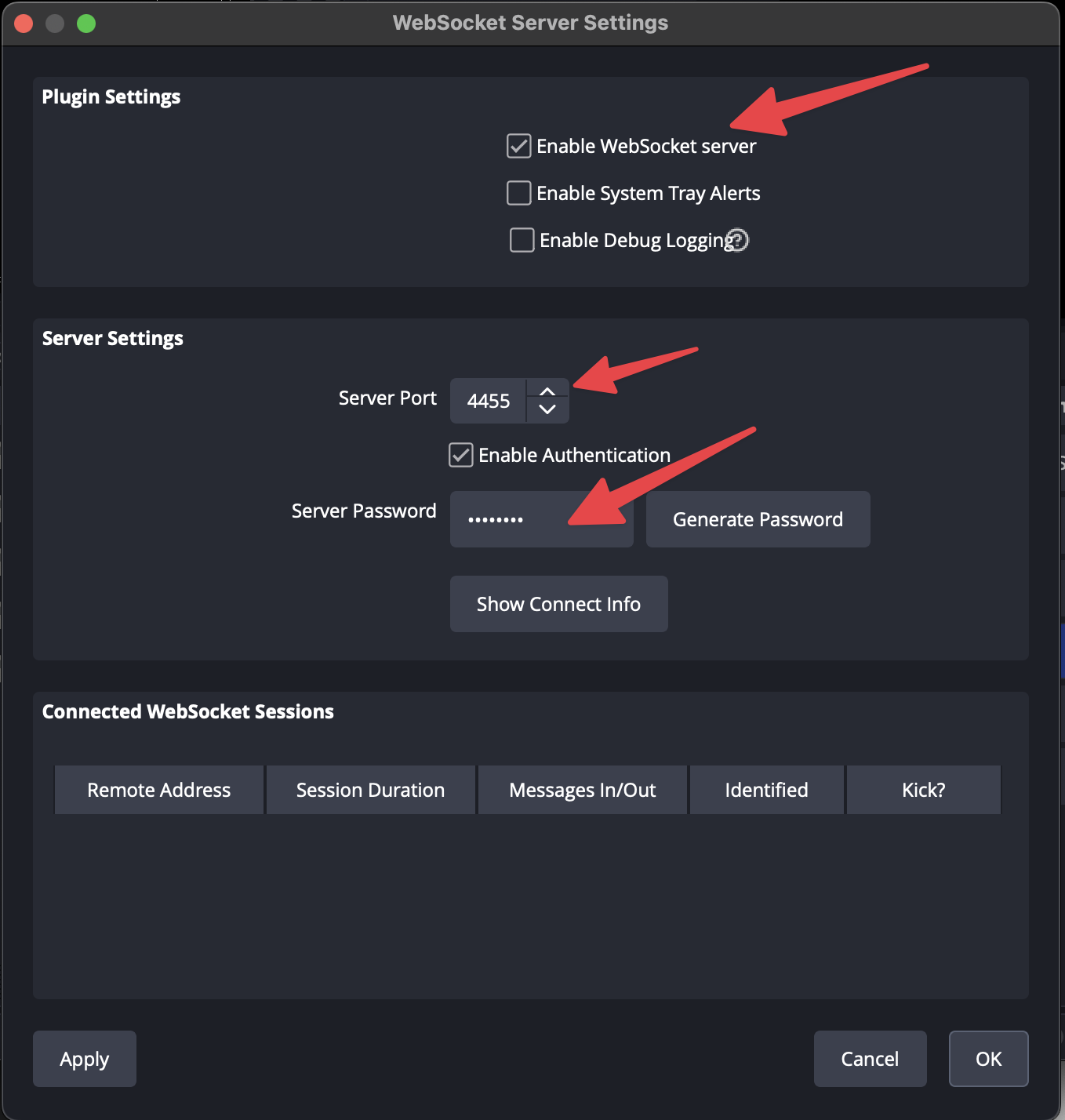Sort by Remote Address column header
Viewport: 1065px width, 1120px height.
pos(159,790)
